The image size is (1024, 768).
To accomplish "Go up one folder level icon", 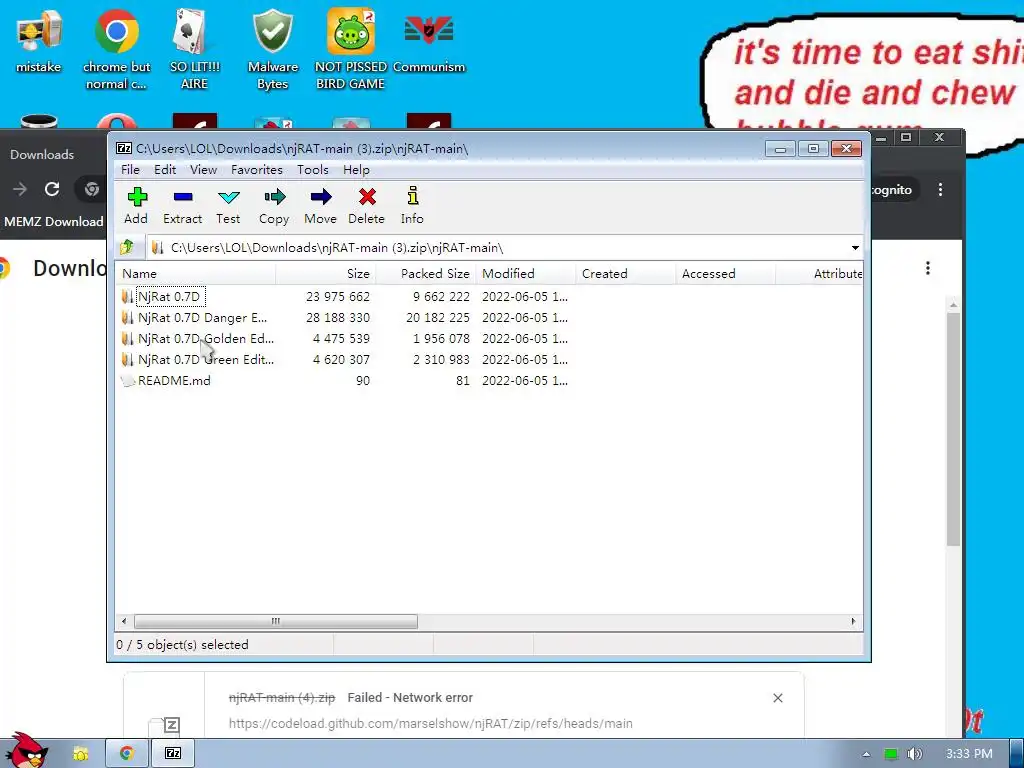I will coord(127,248).
